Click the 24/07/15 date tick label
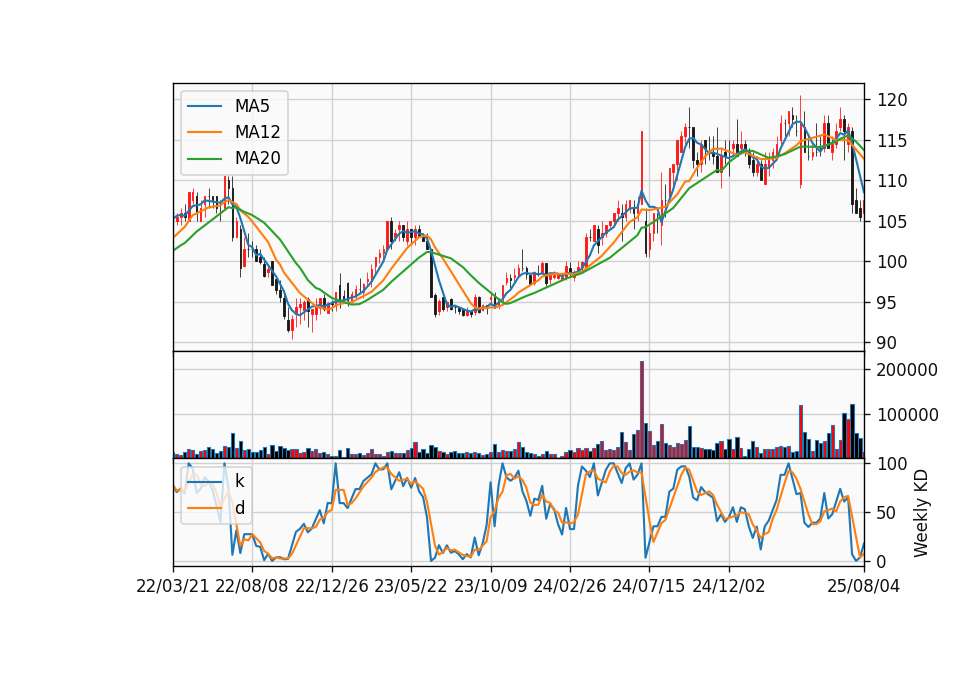 click(649, 586)
